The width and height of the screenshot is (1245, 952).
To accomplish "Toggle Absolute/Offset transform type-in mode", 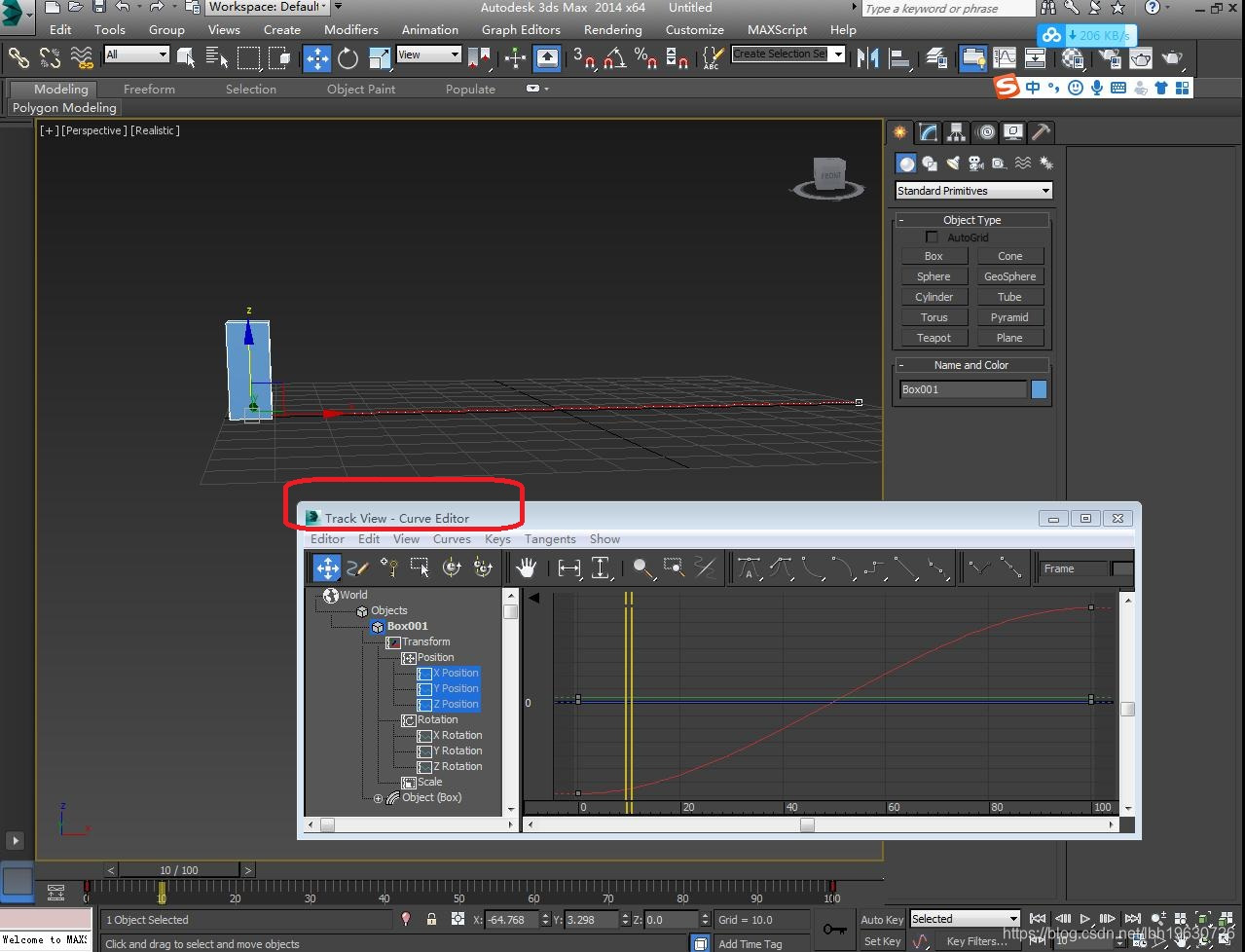I will coord(458,919).
